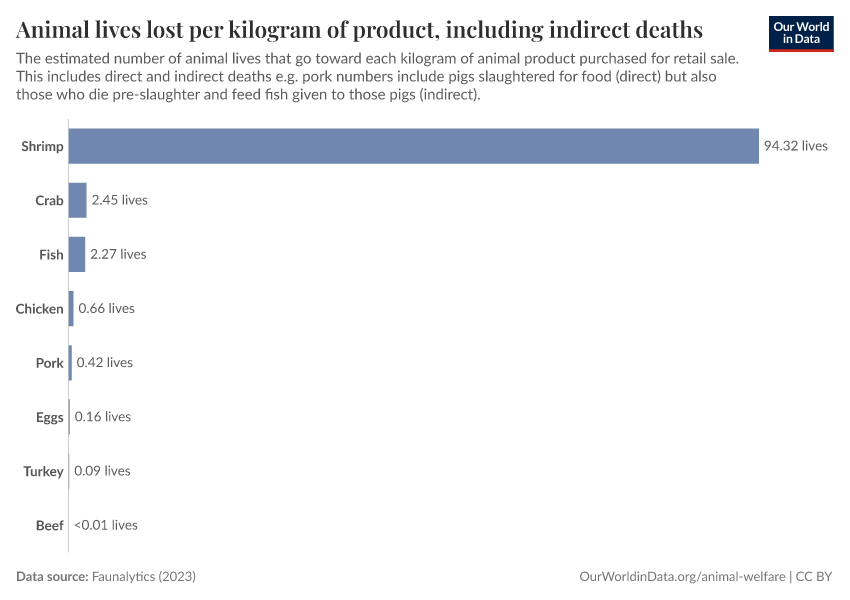The height and width of the screenshot is (600, 850).
Task: Click the Turkey category label
Action: tap(44, 471)
